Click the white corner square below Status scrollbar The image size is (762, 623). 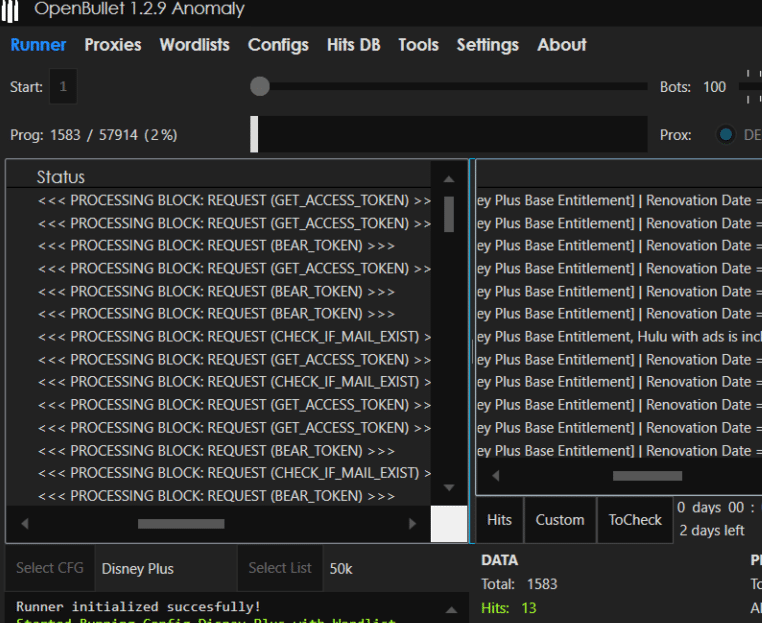coord(449,524)
